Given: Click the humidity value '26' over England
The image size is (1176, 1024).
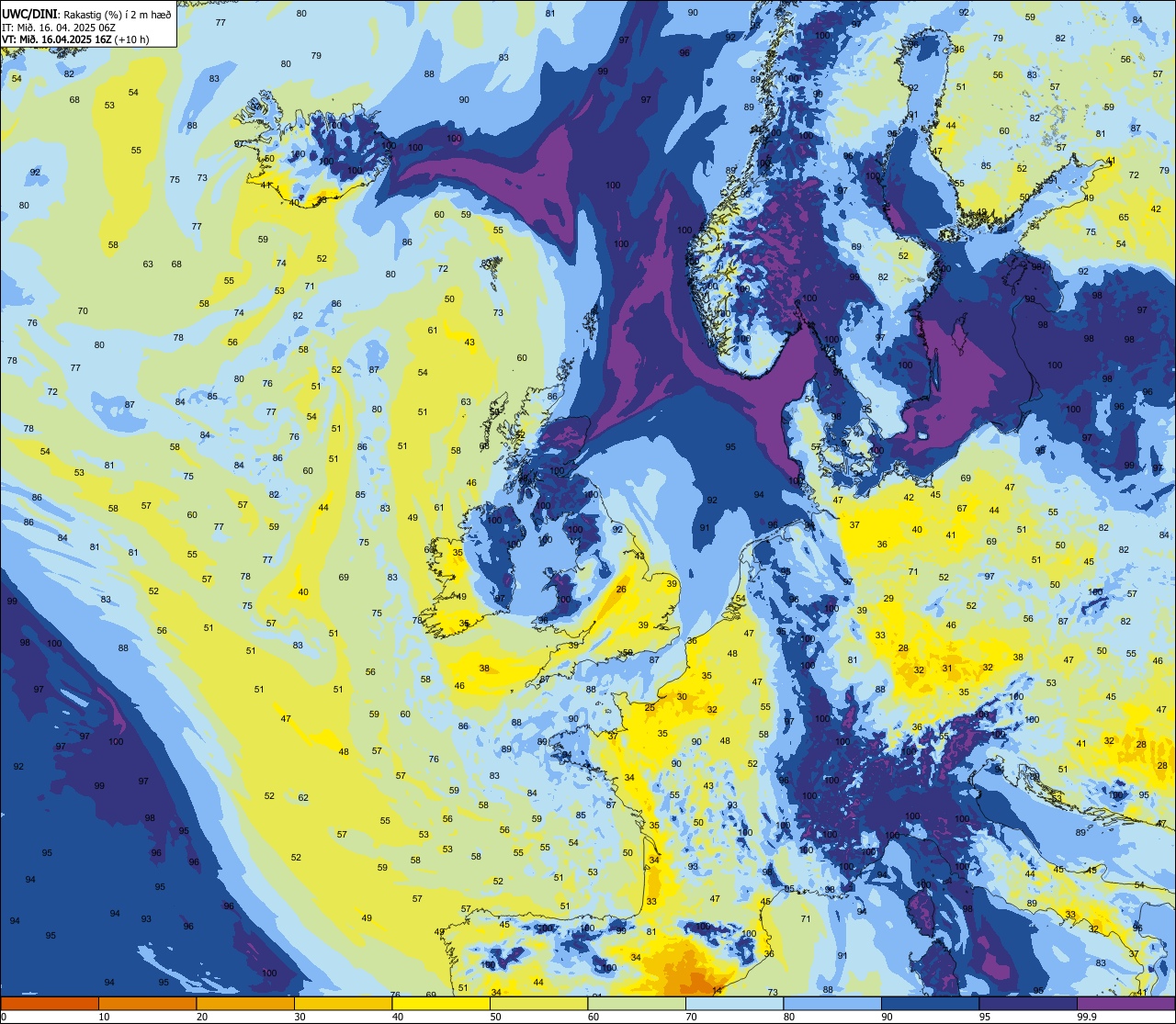Looking at the screenshot, I should (621, 590).
